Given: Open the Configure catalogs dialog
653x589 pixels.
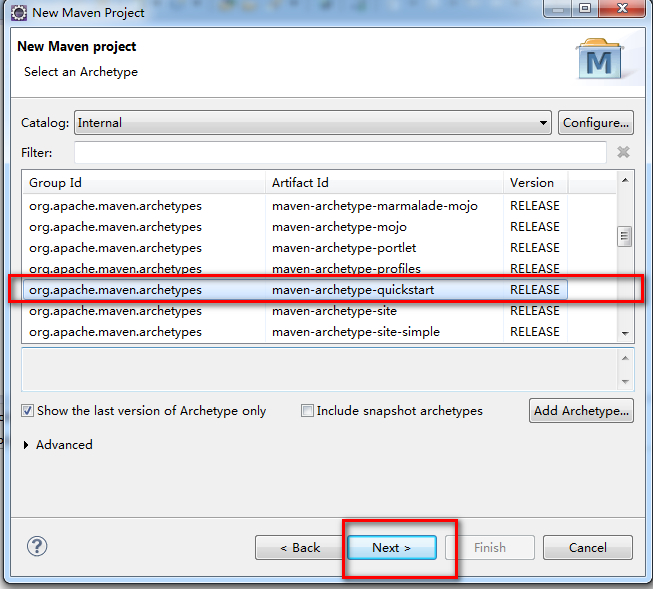Looking at the screenshot, I should coord(596,122).
